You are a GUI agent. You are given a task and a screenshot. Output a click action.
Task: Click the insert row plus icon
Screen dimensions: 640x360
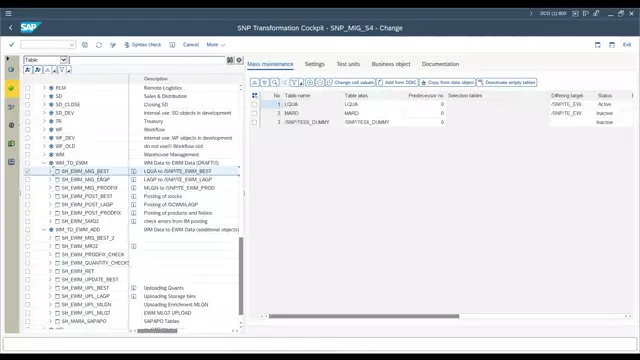[310, 82]
